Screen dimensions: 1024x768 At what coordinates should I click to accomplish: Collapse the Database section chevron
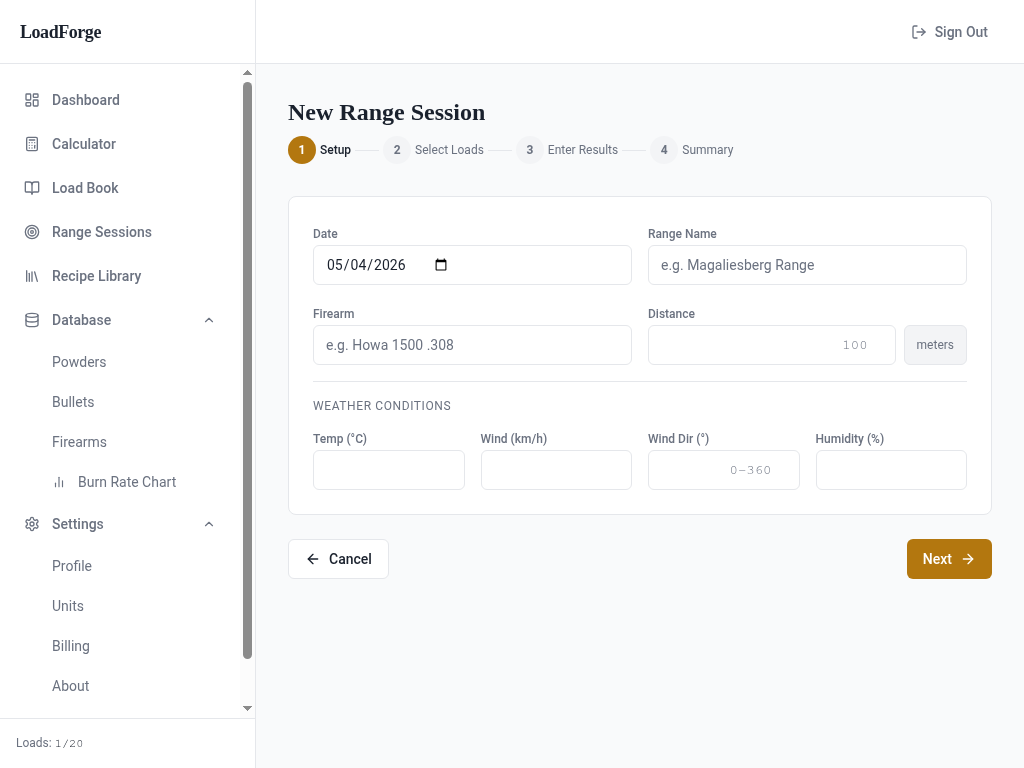point(209,320)
